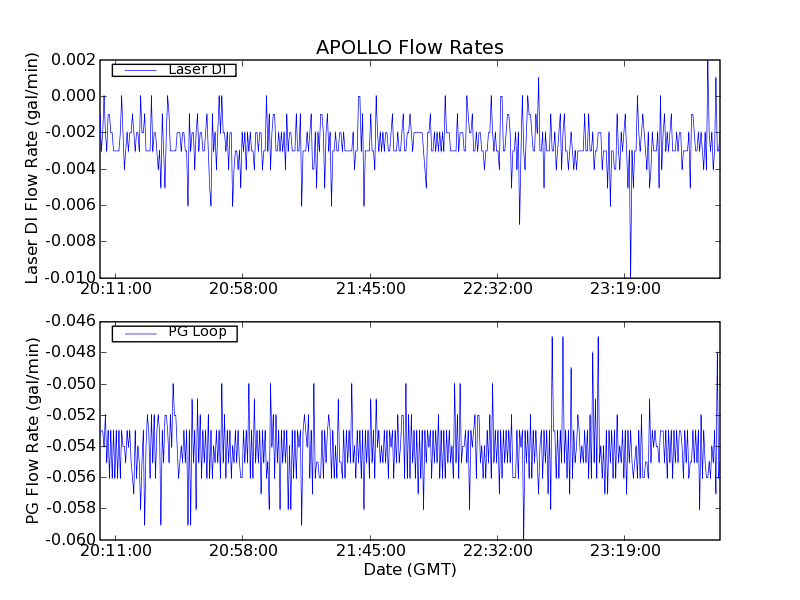This screenshot has height=600, width=800.
Task: Click the "Laser DI Flow Rate (gal/min)" axis label
Action: 32,168
